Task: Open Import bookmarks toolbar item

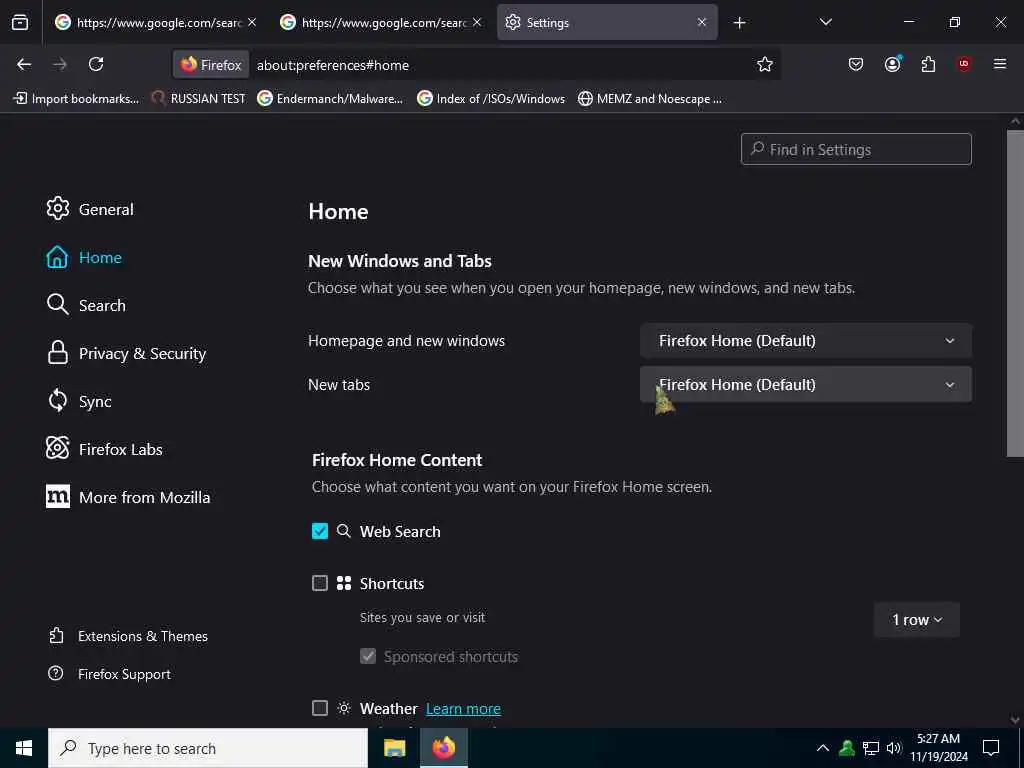Action: point(76,99)
